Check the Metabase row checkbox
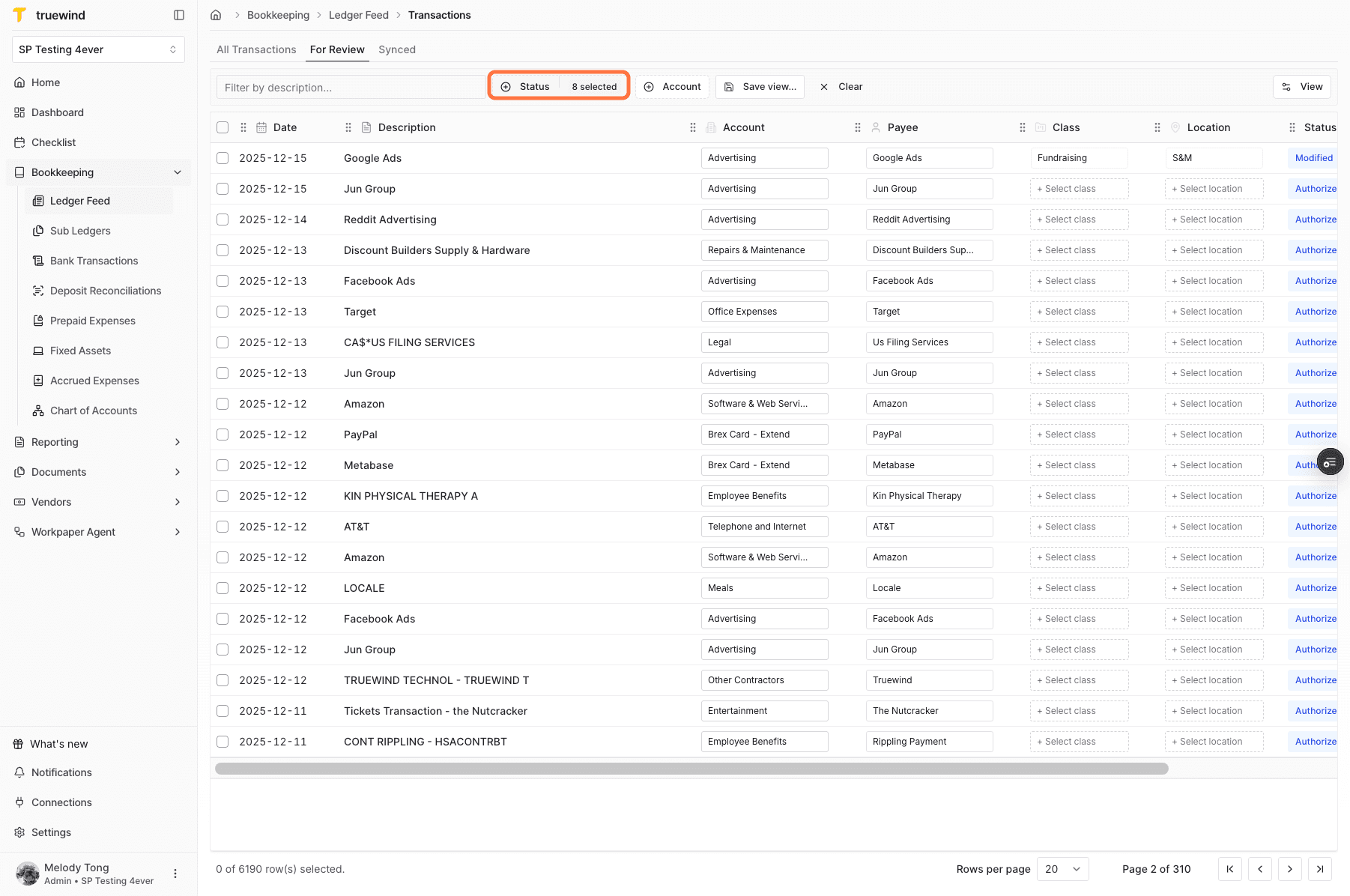Viewport: 1350px width, 896px height. tap(223, 465)
